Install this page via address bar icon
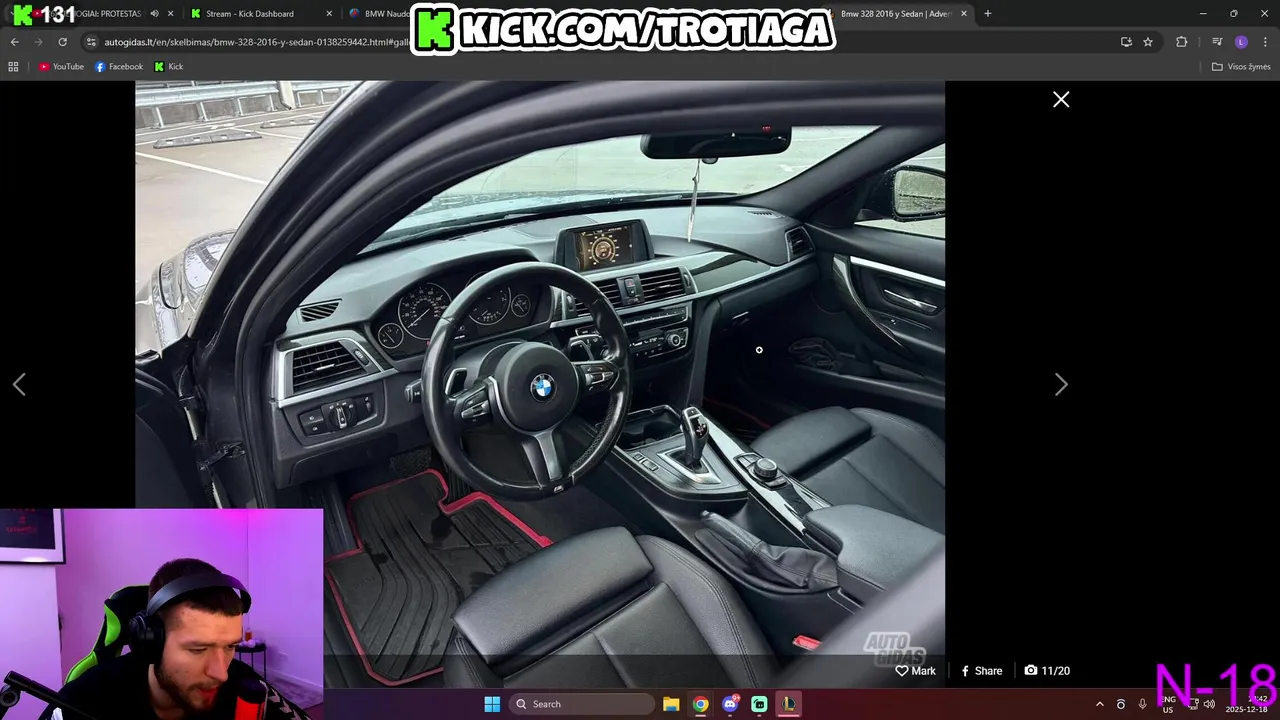Viewport: 1280px width, 720px height. [x=1126, y=42]
